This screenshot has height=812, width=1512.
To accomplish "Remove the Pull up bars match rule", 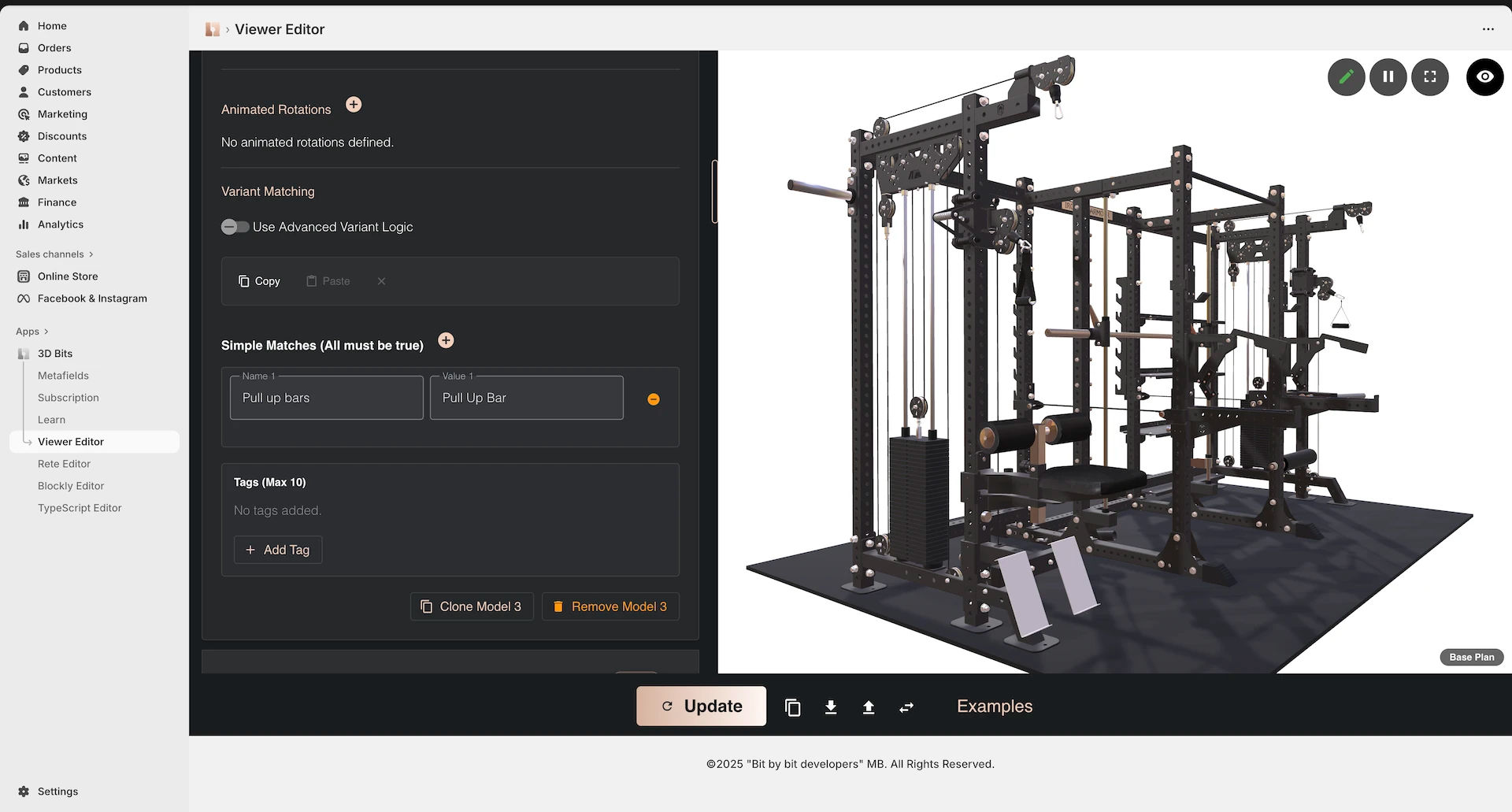I will (653, 399).
